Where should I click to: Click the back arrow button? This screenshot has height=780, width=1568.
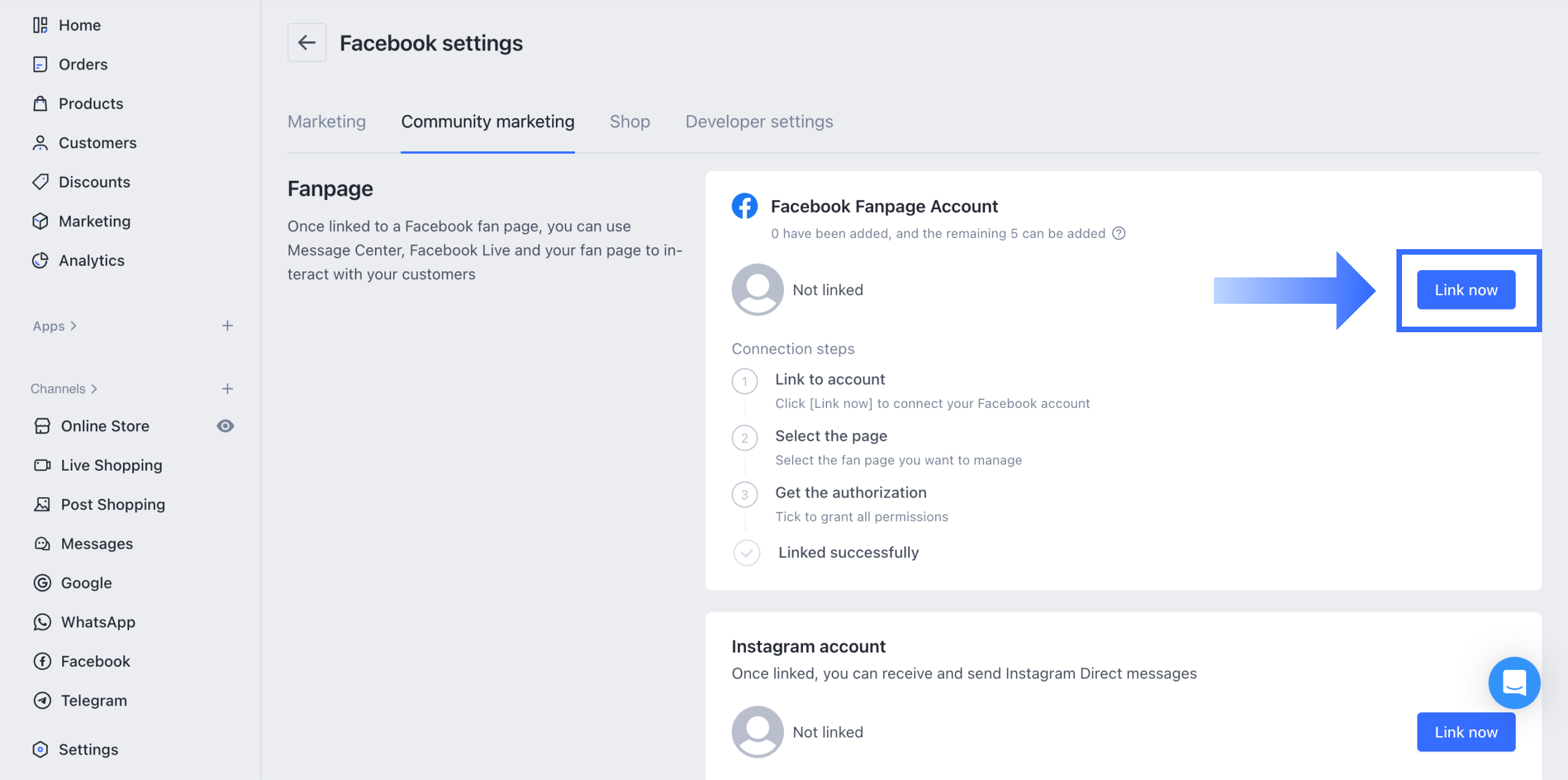point(306,42)
